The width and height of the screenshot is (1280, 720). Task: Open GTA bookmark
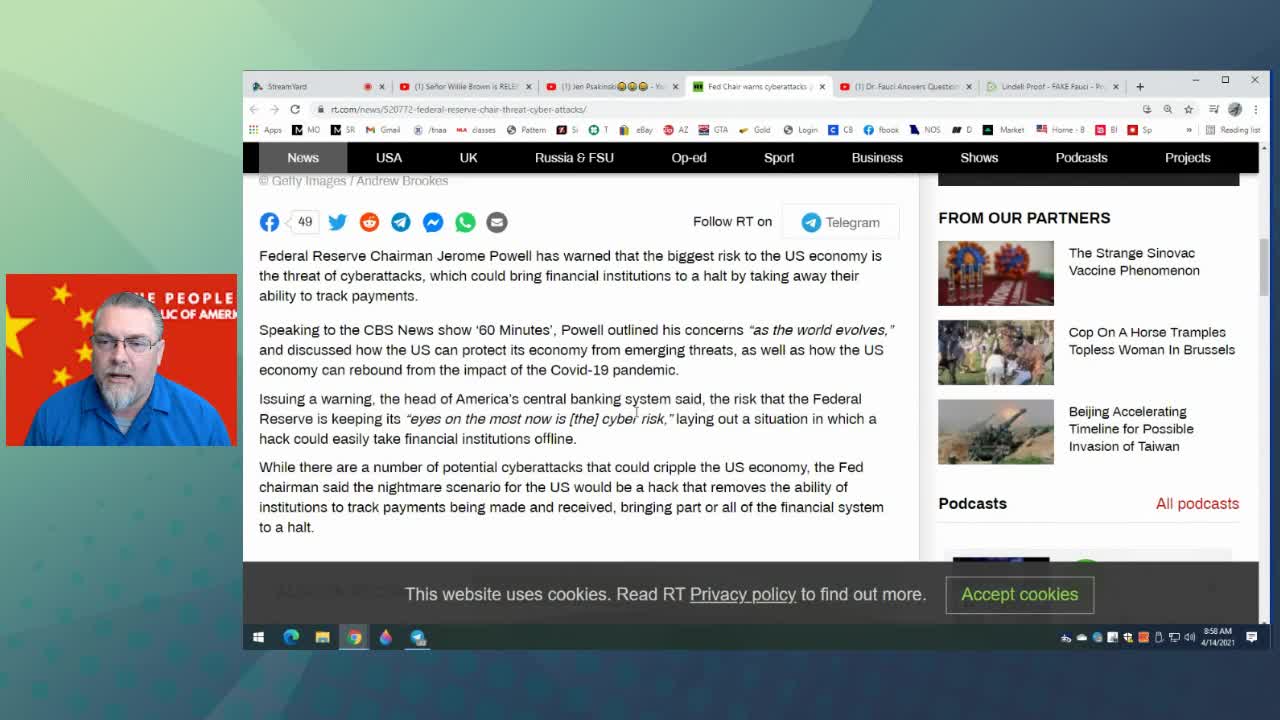point(713,130)
